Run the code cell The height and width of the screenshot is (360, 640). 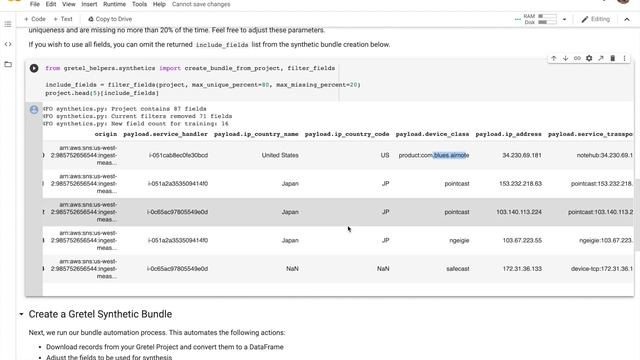[34, 68]
